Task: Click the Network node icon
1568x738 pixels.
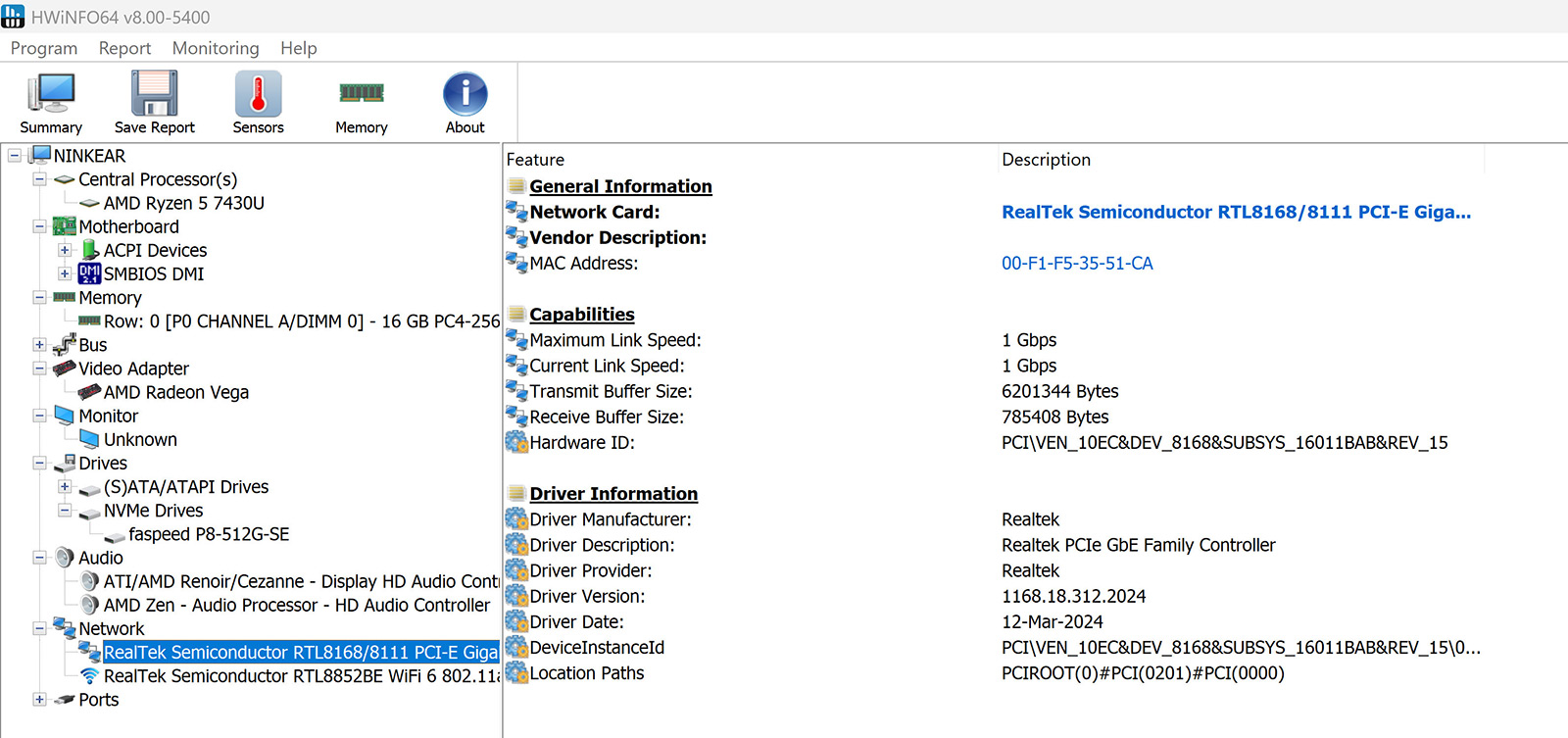Action: pos(65,627)
